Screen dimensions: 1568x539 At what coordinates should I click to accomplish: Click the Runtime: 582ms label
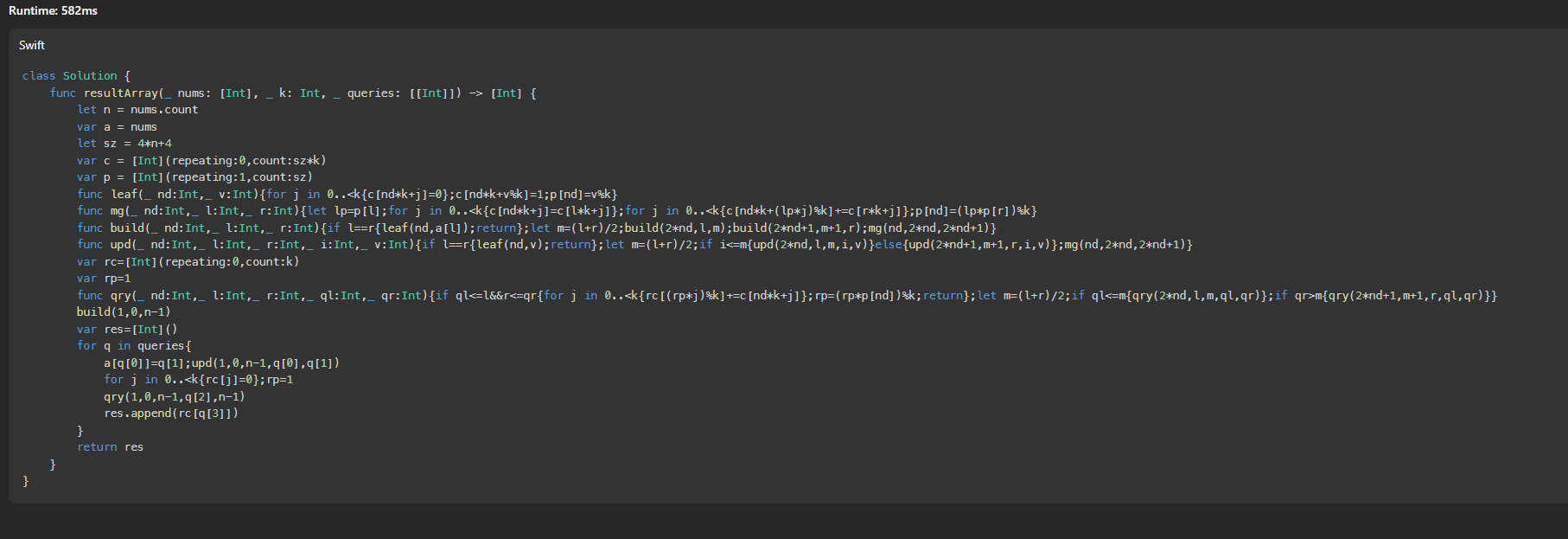(53, 10)
